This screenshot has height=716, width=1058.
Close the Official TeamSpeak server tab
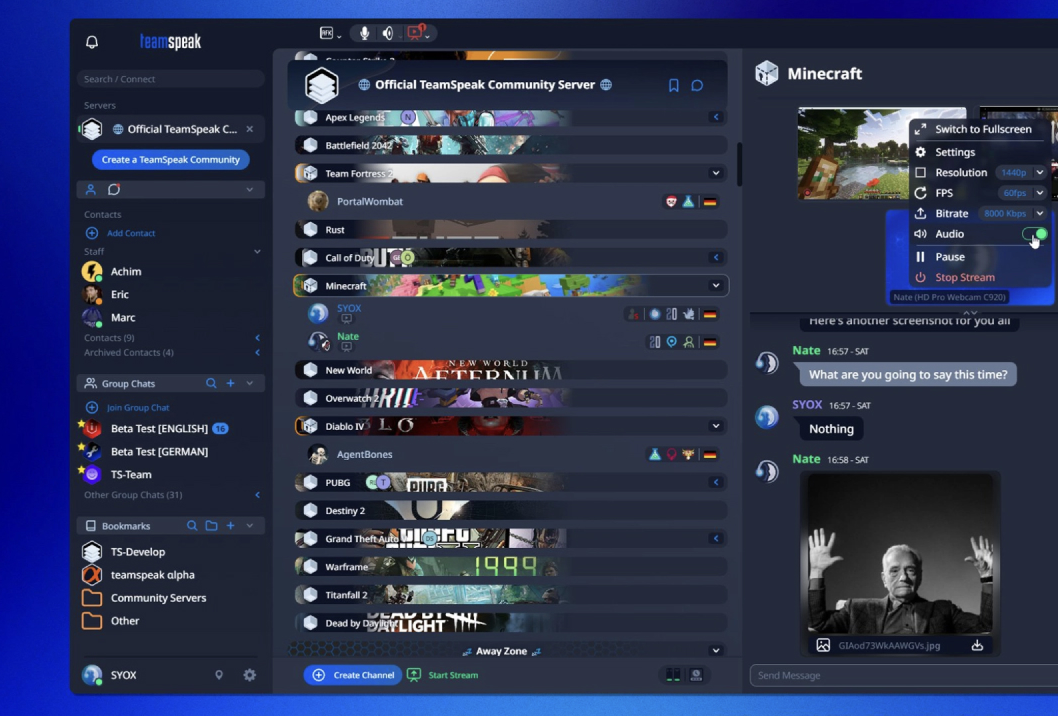[x=250, y=129]
